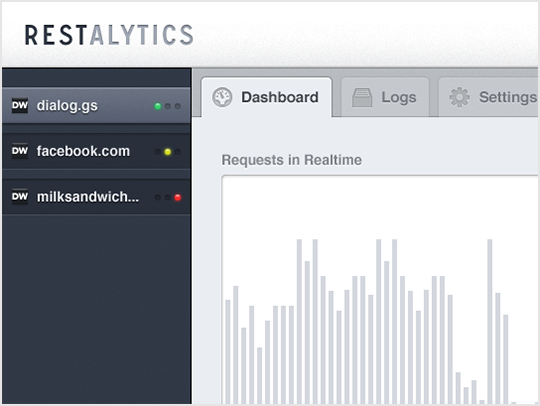Open the facebook.com site entry

96,151
